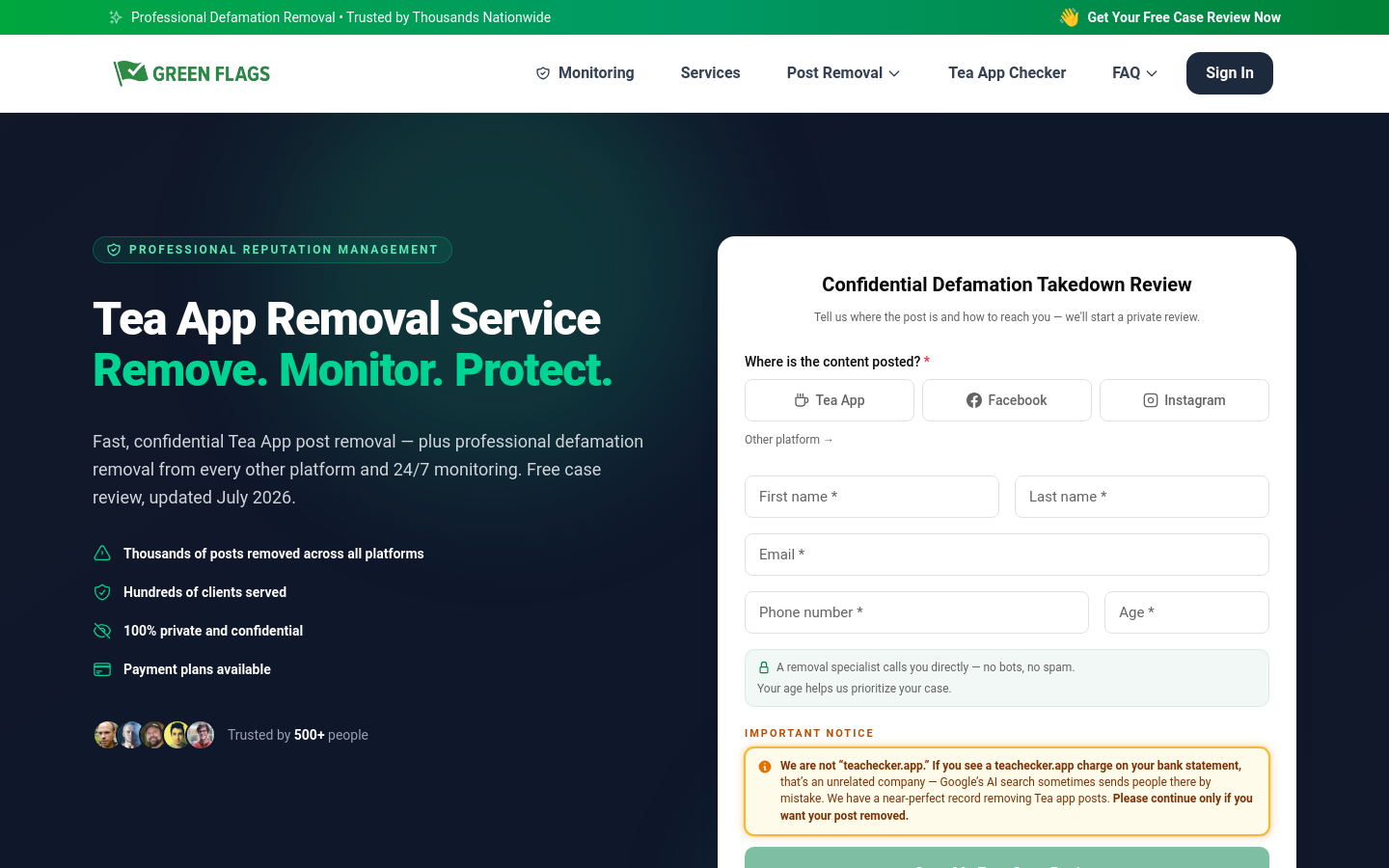This screenshot has height=868, width=1389.
Task: Click the lock icon in the specialist note
Action: point(764,667)
